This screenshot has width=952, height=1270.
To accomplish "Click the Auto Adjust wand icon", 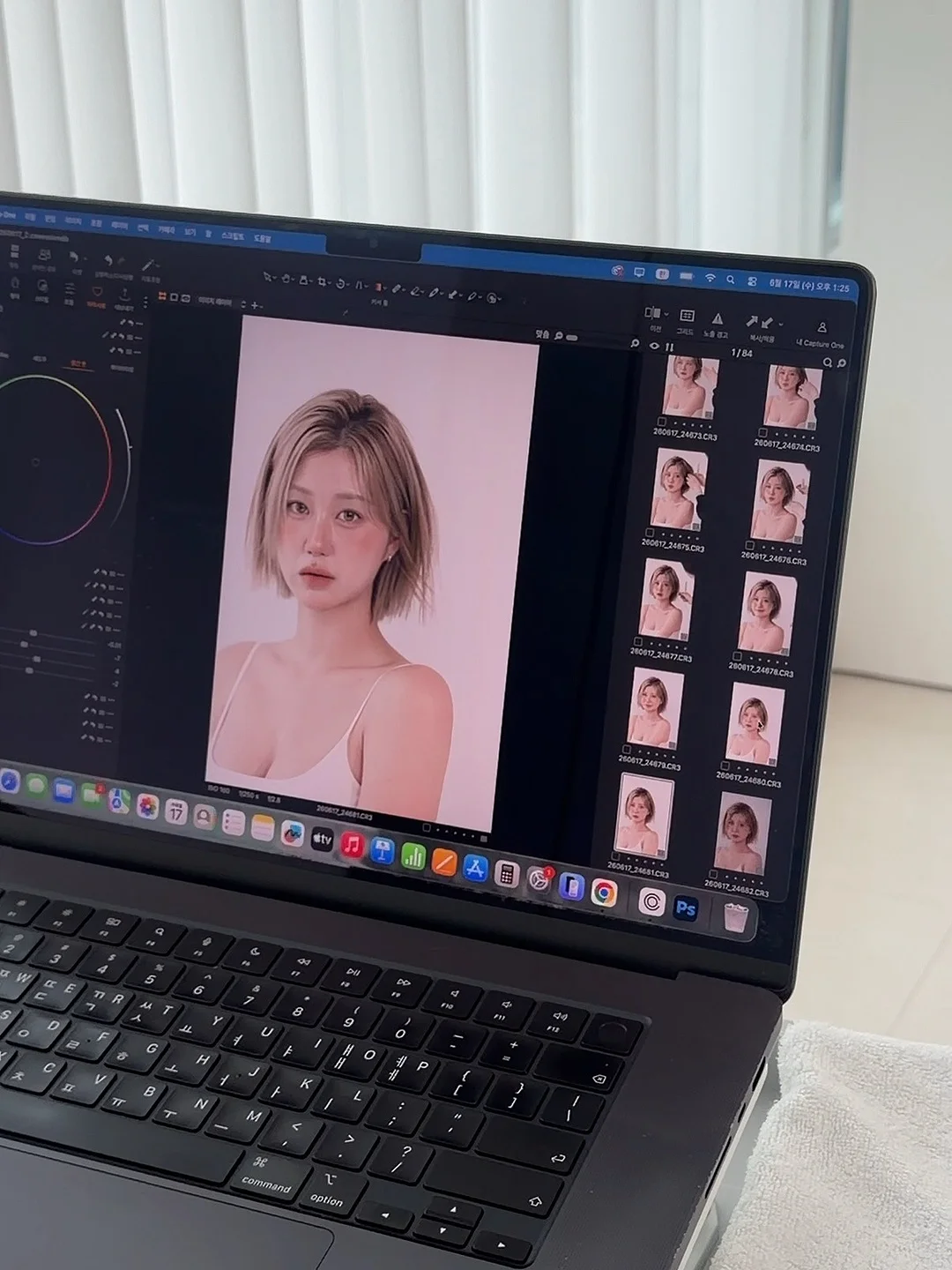I will (149, 265).
